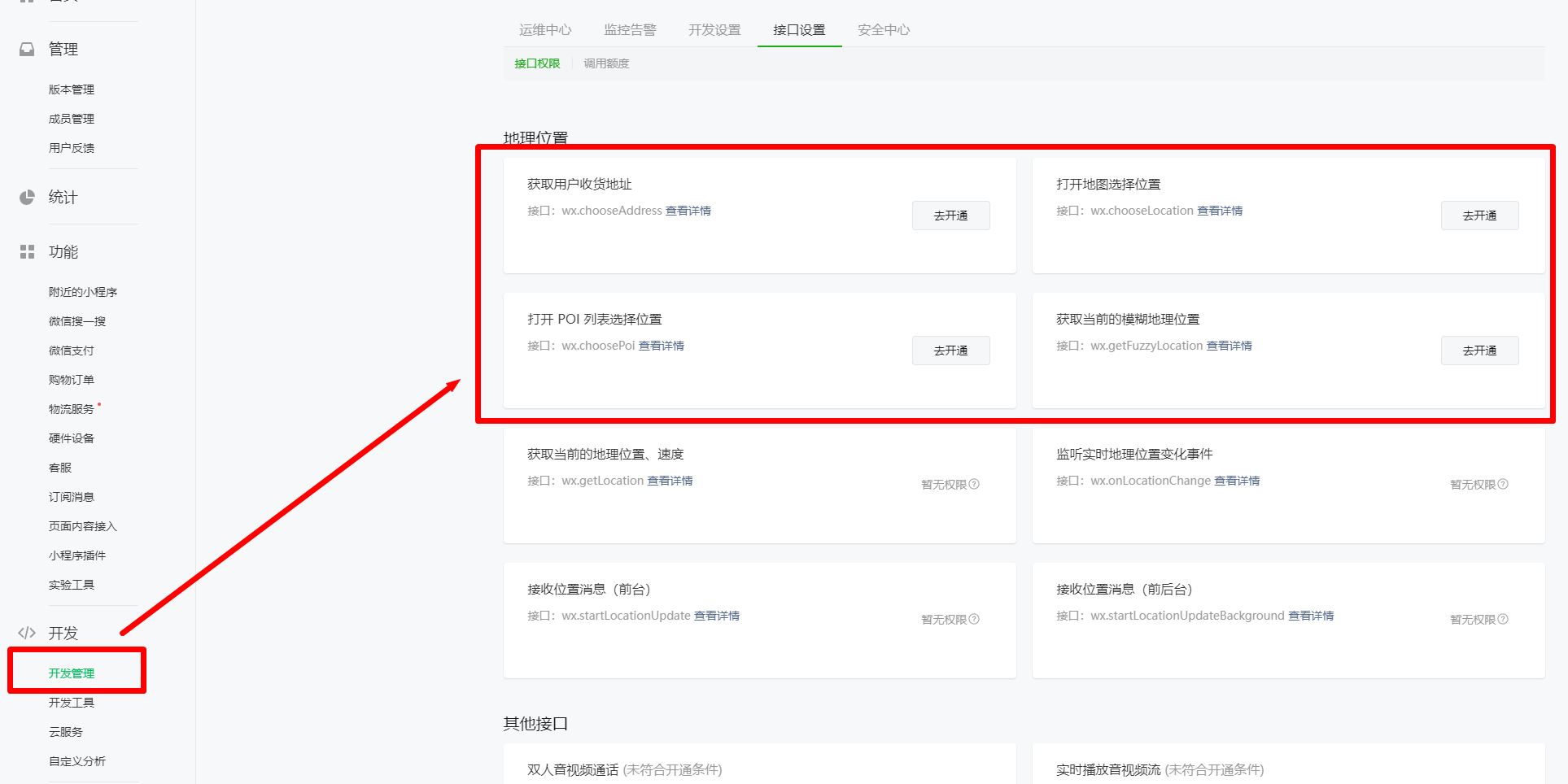Click 去开通 for wx.chooseAddress
1568x784 pixels.
click(950, 216)
